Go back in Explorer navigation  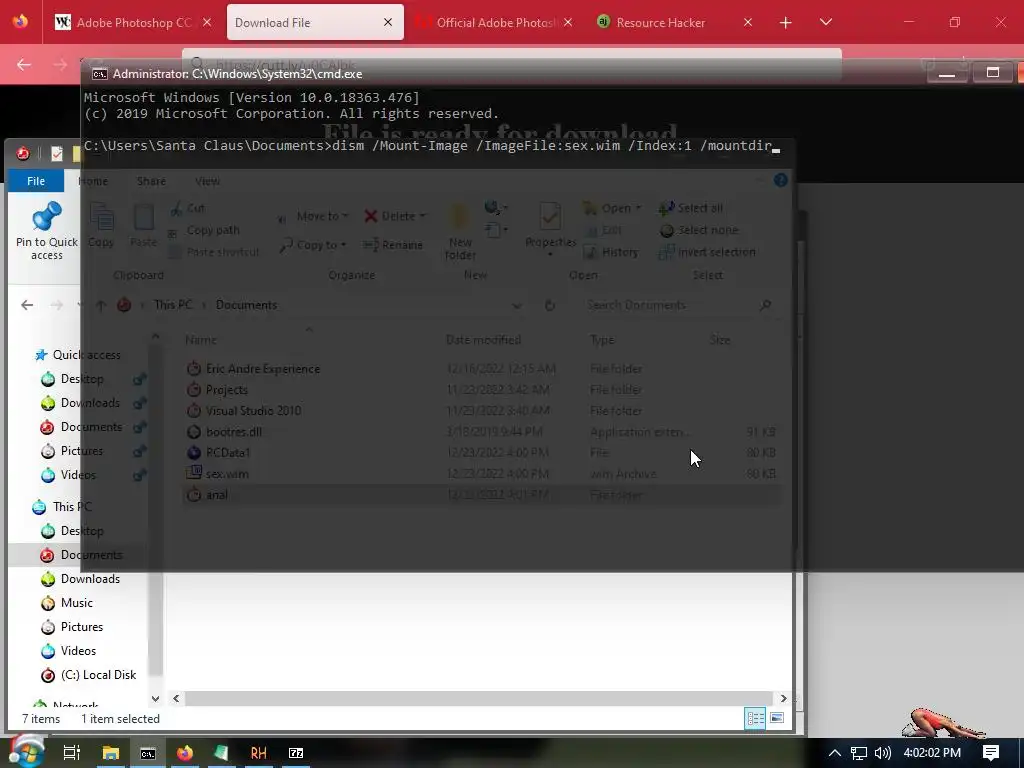coord(27,305)
